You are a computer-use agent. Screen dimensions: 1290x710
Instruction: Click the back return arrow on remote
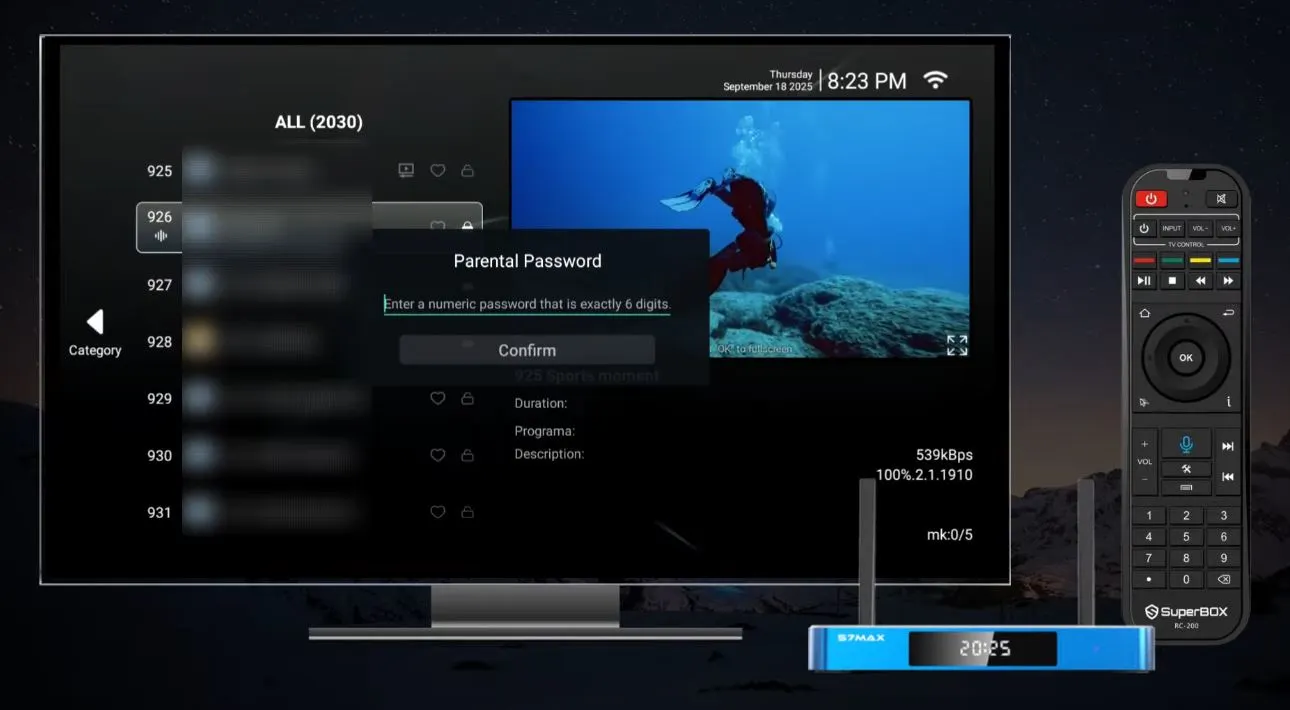click(x=1228, y=313)
